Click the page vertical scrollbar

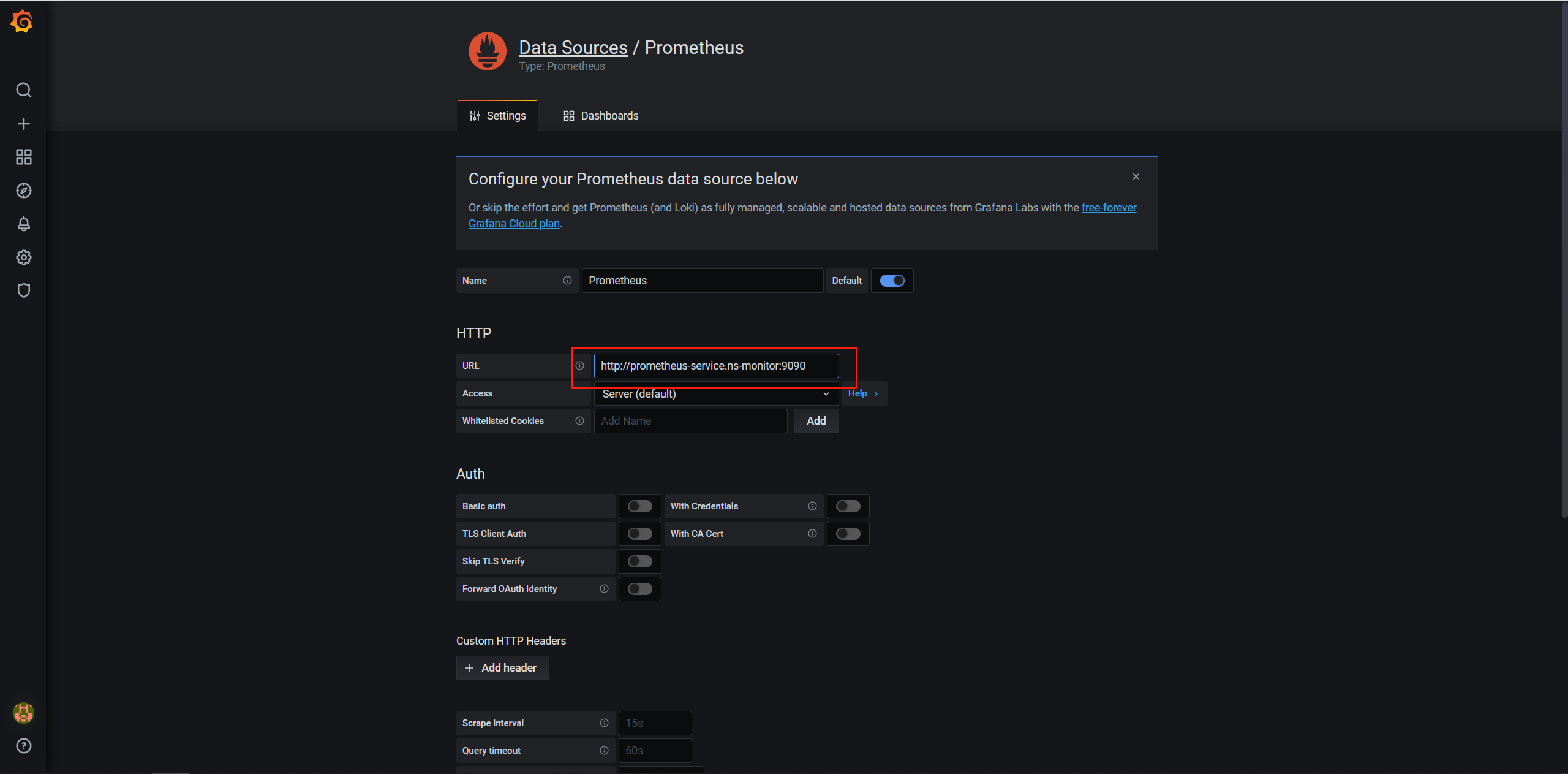[x=1564, y=260]
